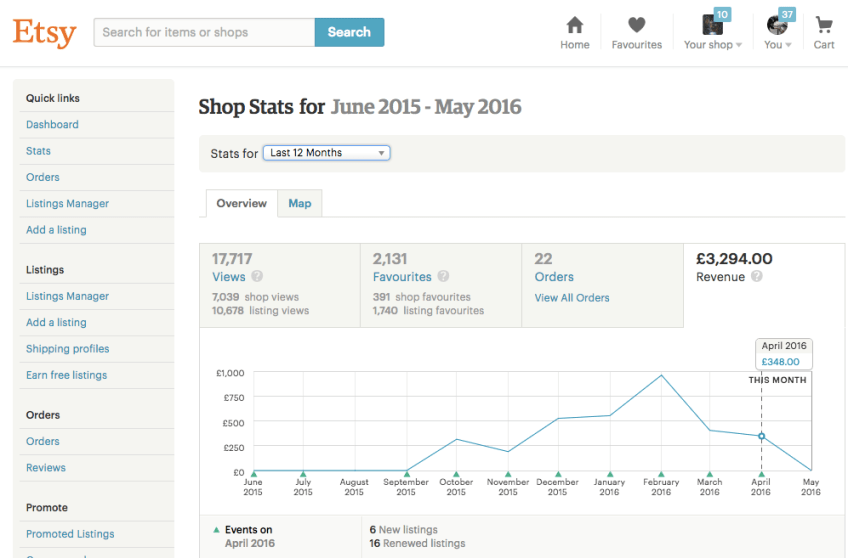Click October 2015 event triangle marker
848x558 pixels.
click(456, 474)
